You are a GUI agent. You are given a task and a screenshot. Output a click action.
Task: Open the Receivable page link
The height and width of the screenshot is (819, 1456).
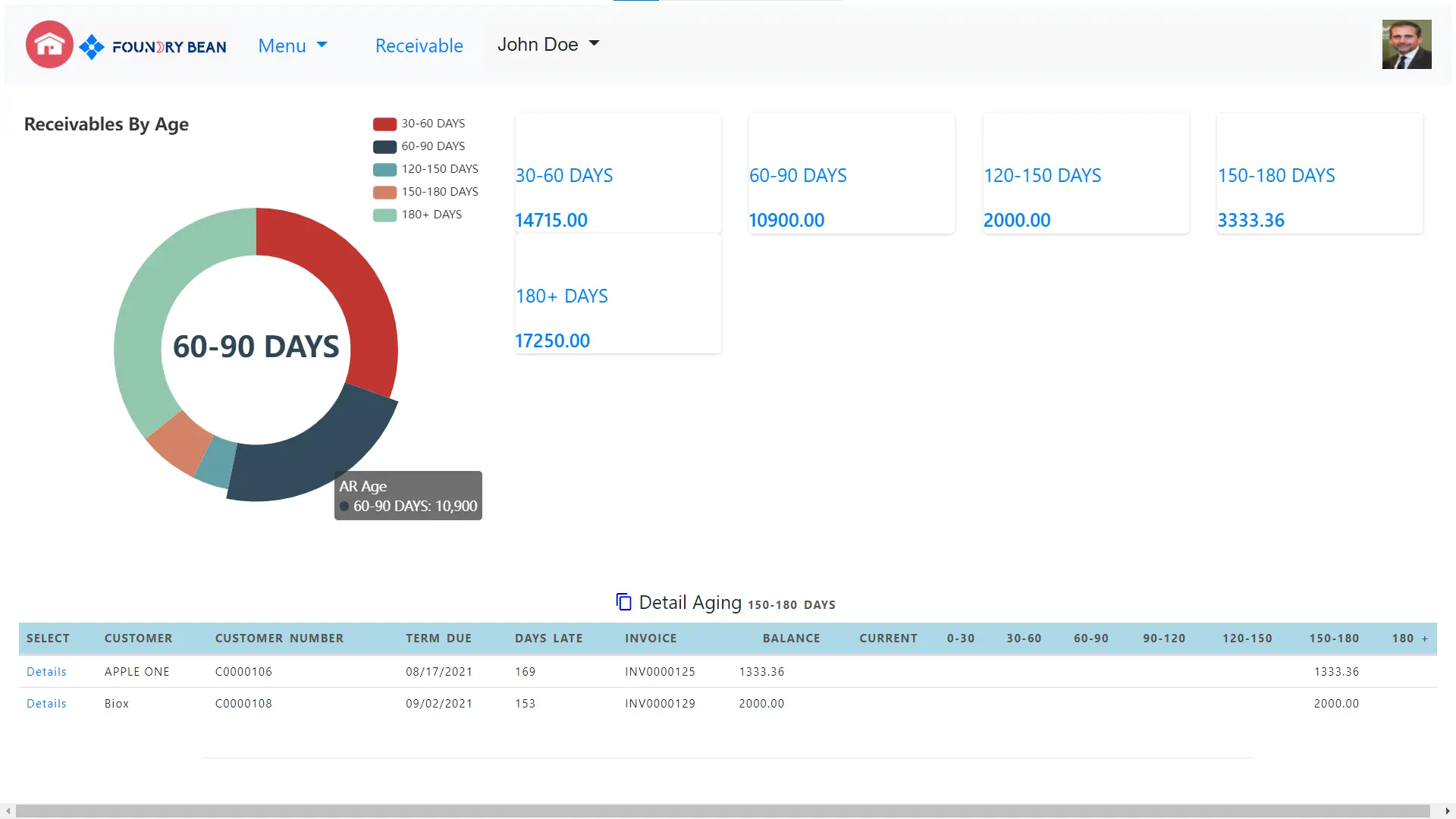(x=419, y=45)
